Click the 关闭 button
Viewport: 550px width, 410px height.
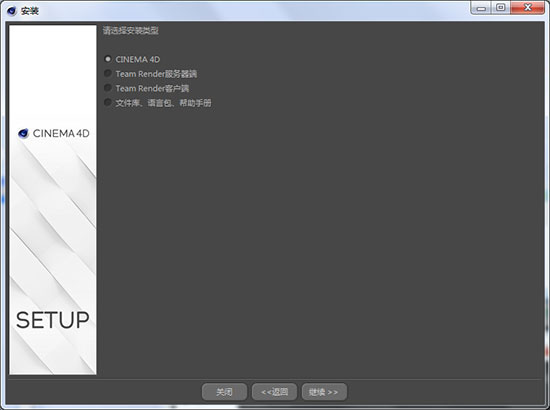(224, 392)
